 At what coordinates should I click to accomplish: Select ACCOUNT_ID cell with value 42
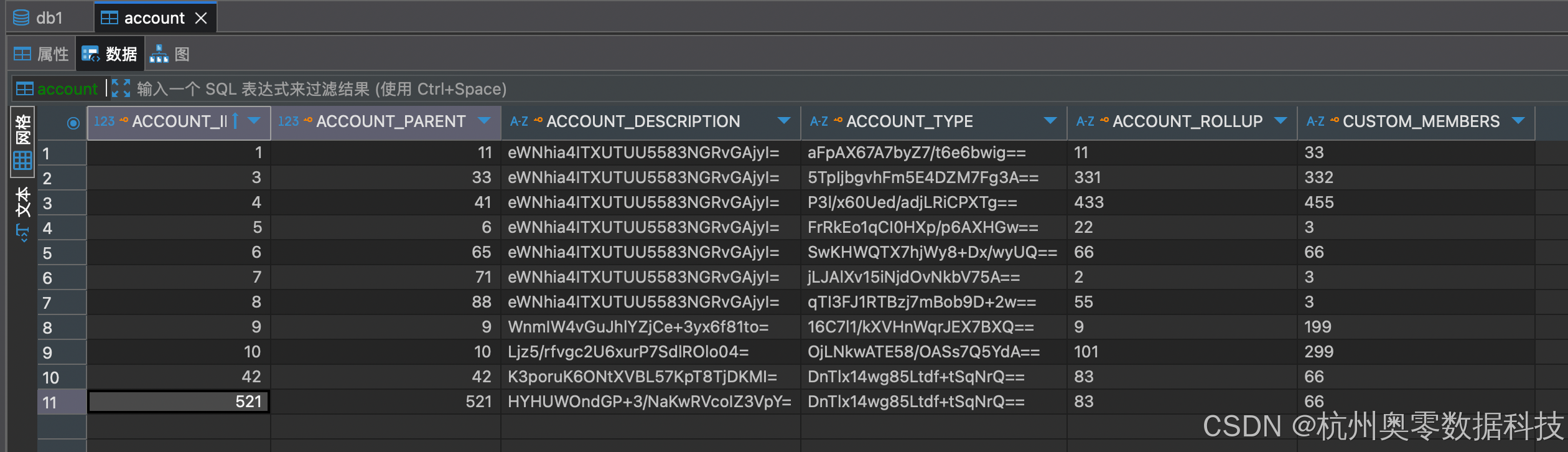[179, 377]
